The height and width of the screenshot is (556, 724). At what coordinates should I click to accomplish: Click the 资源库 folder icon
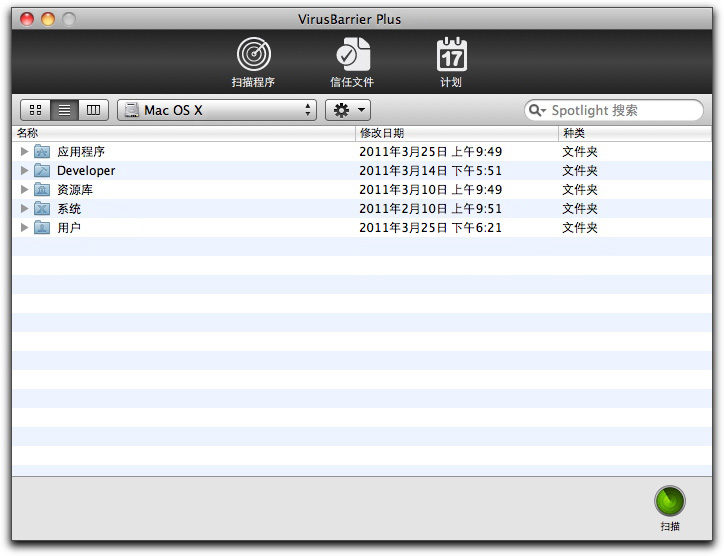pos(42,189)
